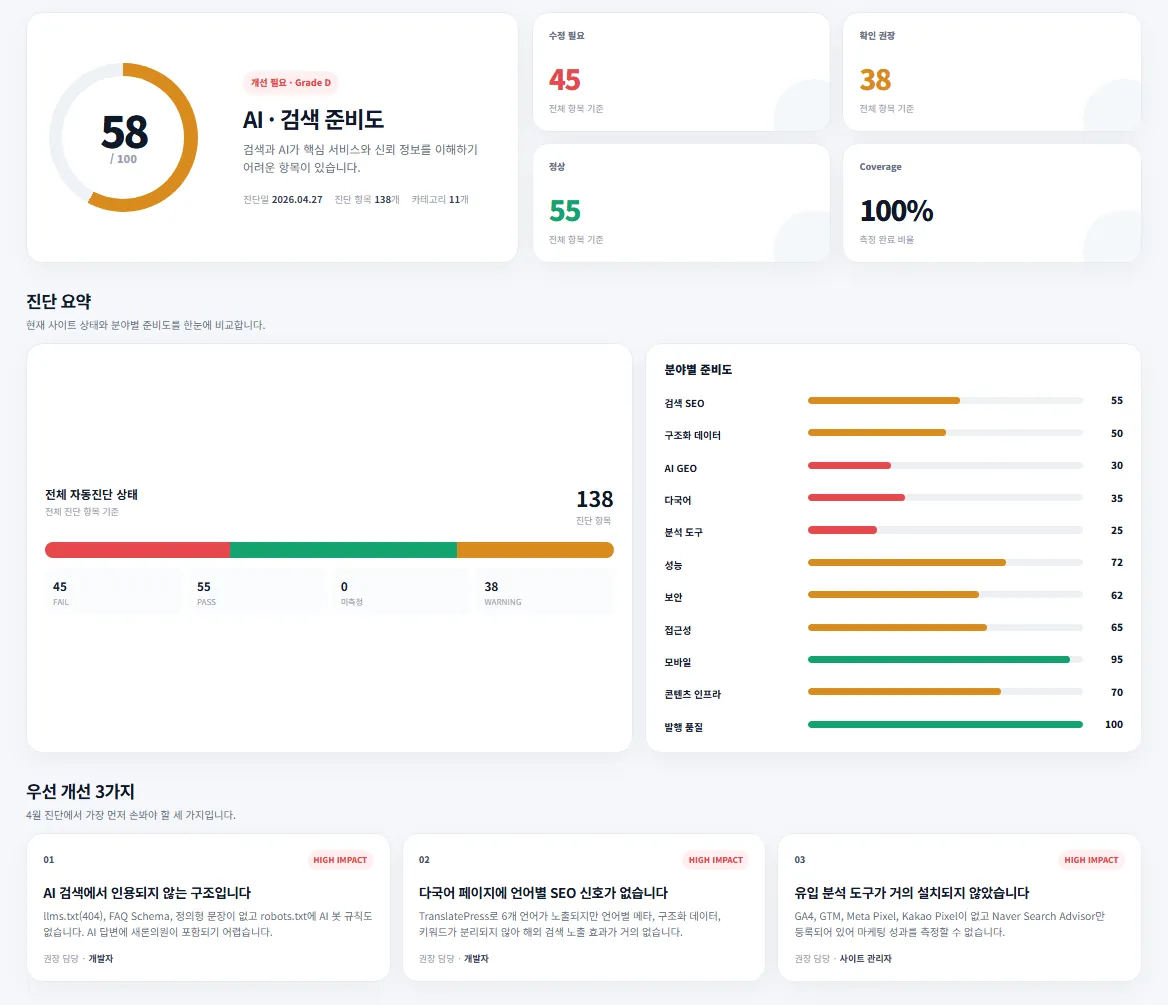
Task: Select the 38 WARNING count cell
Action: 545,593
